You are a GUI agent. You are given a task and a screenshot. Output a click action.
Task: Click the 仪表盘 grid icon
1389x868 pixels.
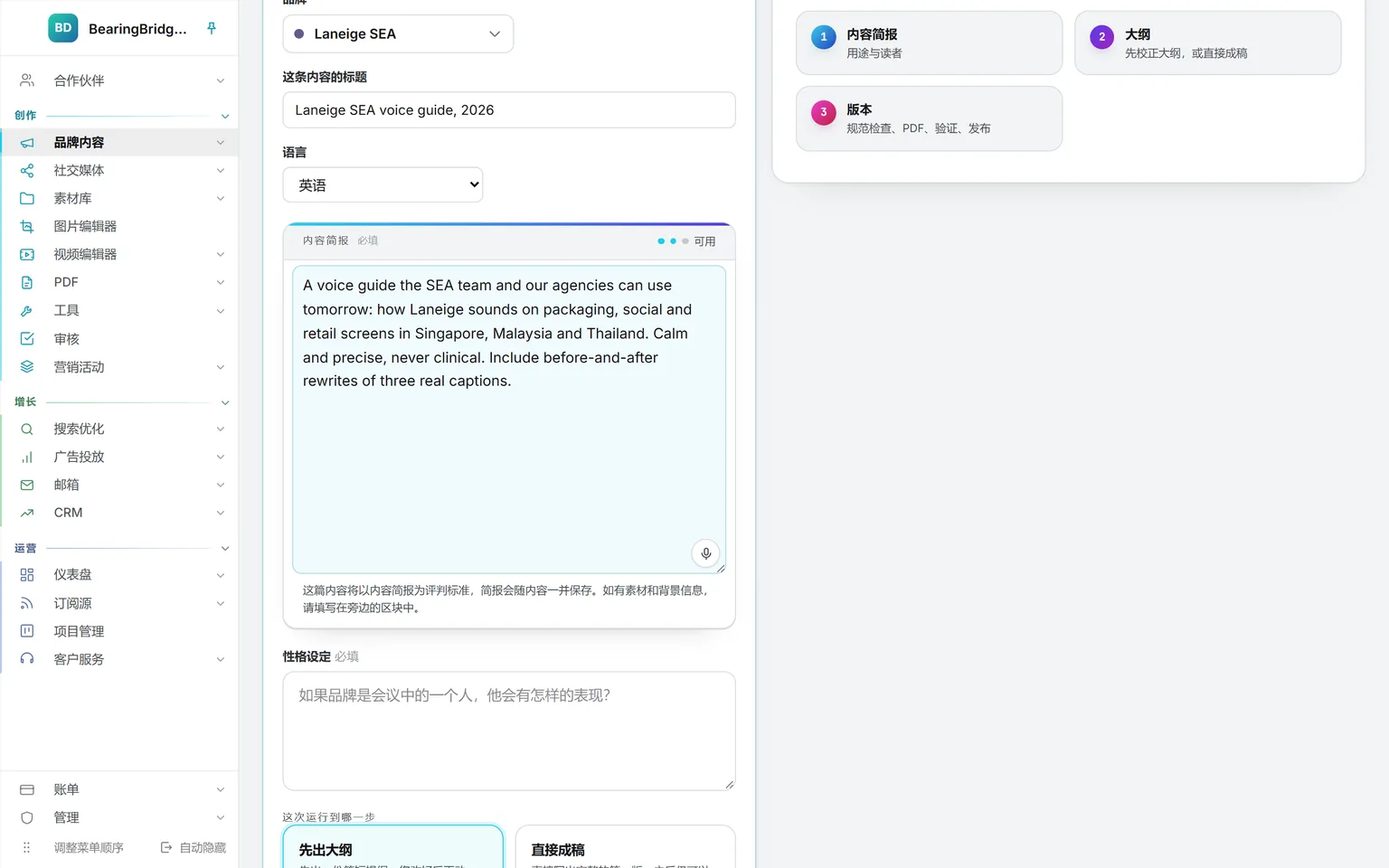point(27,575)
